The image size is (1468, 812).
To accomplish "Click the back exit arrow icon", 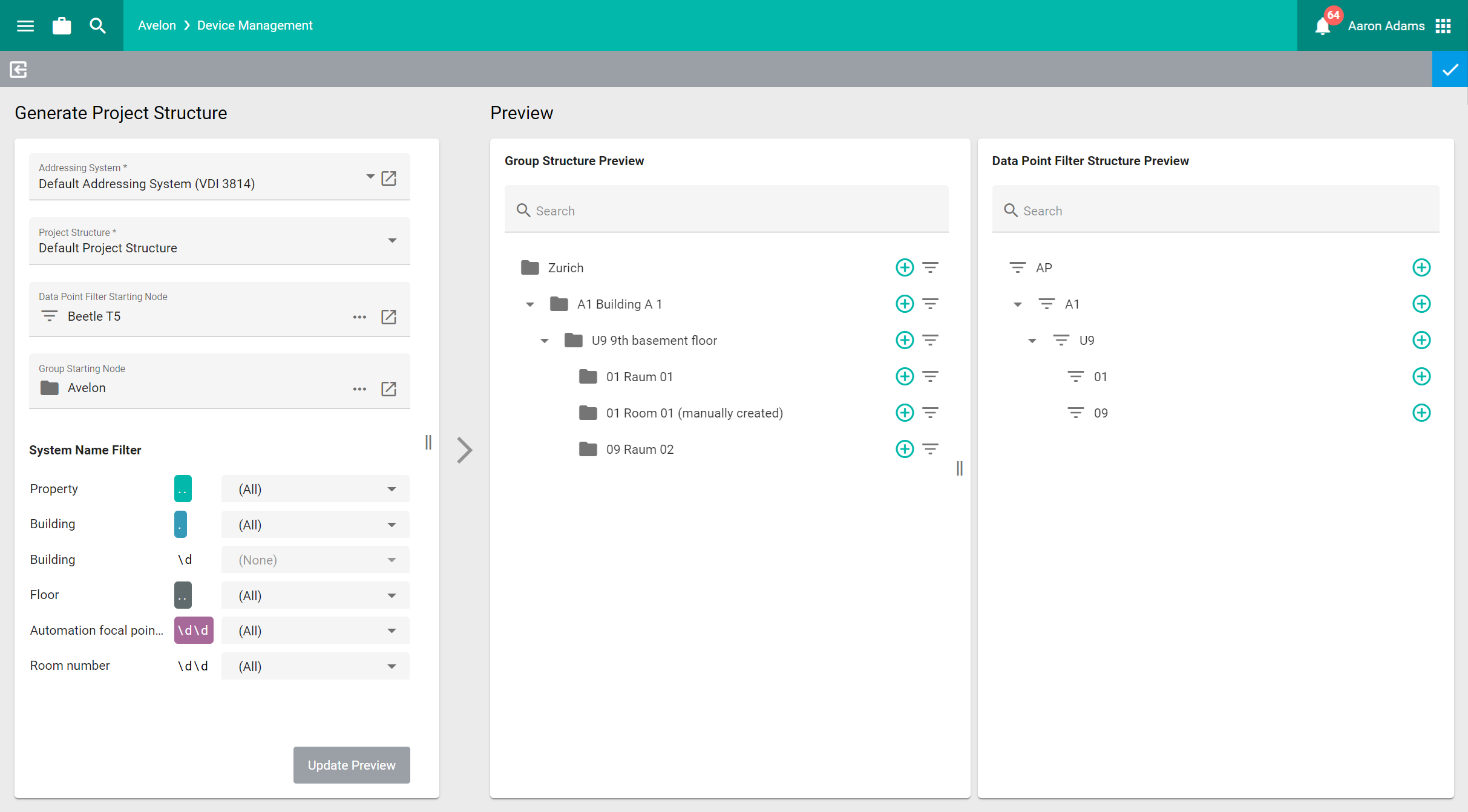I will [18, 69].
